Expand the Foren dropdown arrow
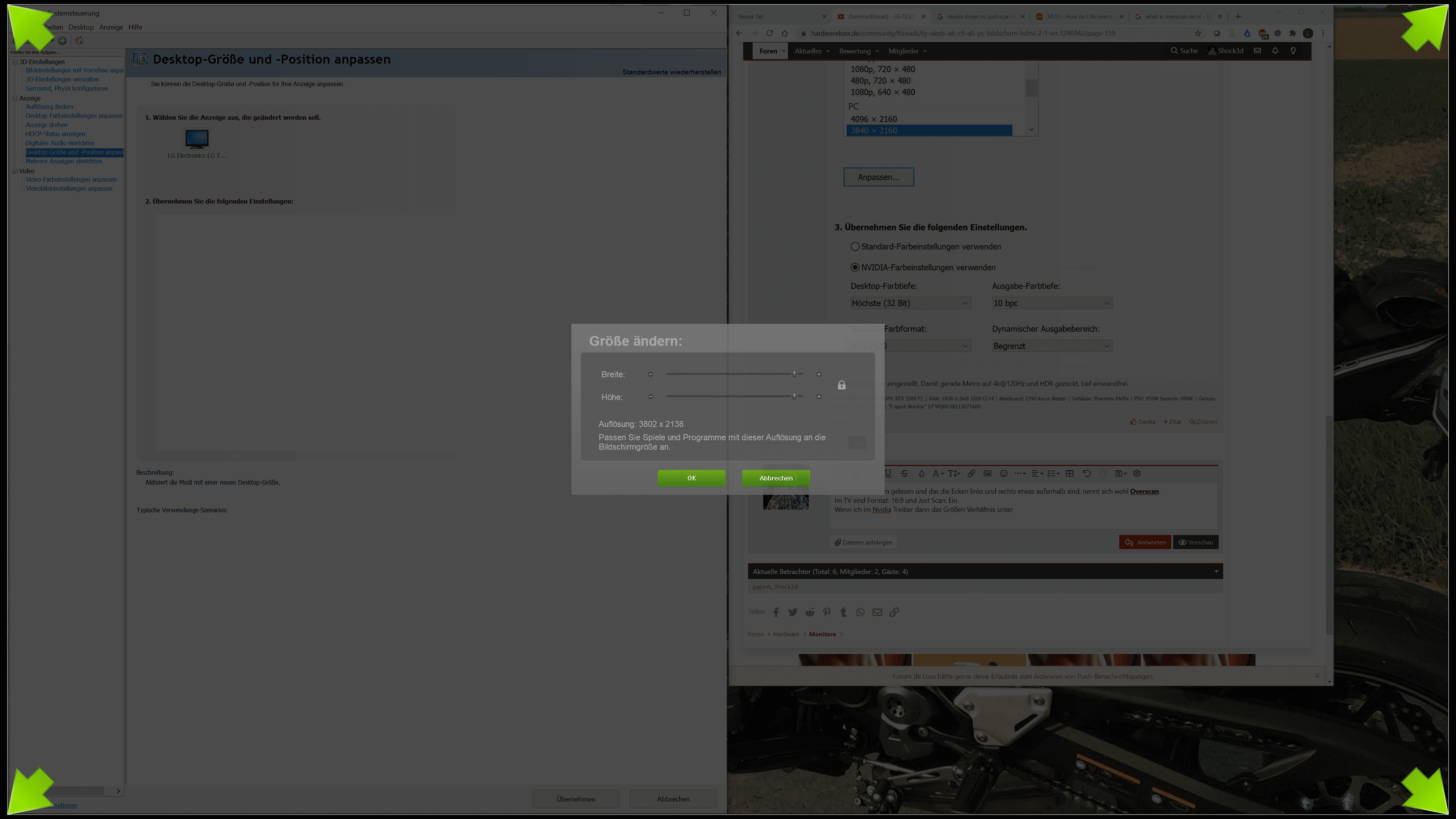This screenshot has width=1456, height=819. [x=783, y=51]
